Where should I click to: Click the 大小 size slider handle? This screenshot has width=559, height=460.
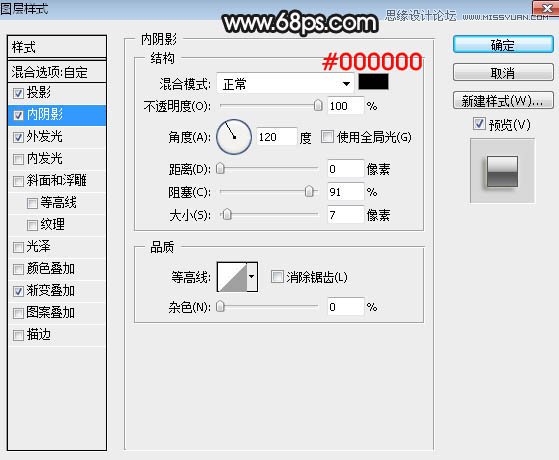tap(227, 214)
